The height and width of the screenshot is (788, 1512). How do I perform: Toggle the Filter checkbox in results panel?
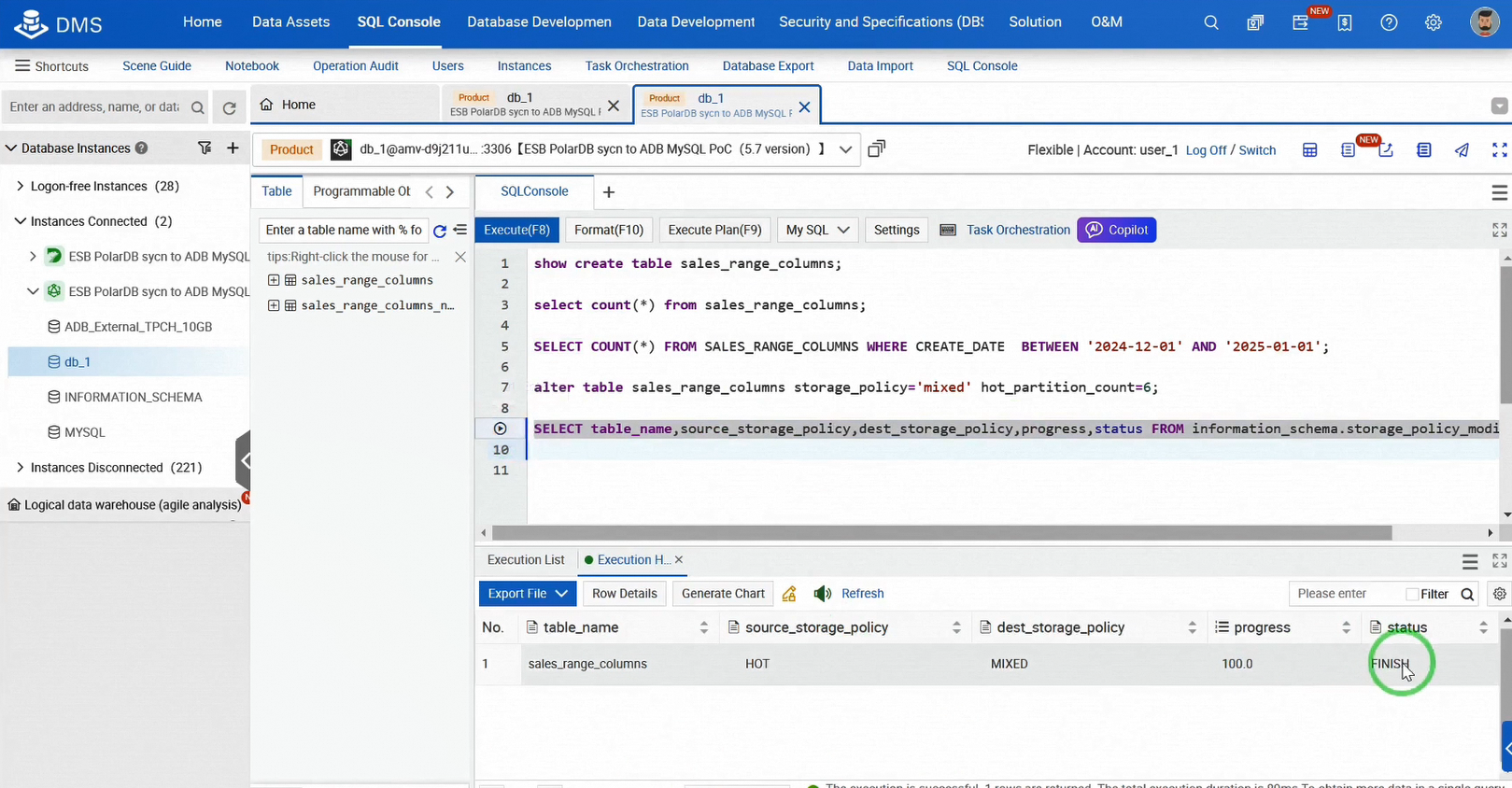coord(1411,594)
